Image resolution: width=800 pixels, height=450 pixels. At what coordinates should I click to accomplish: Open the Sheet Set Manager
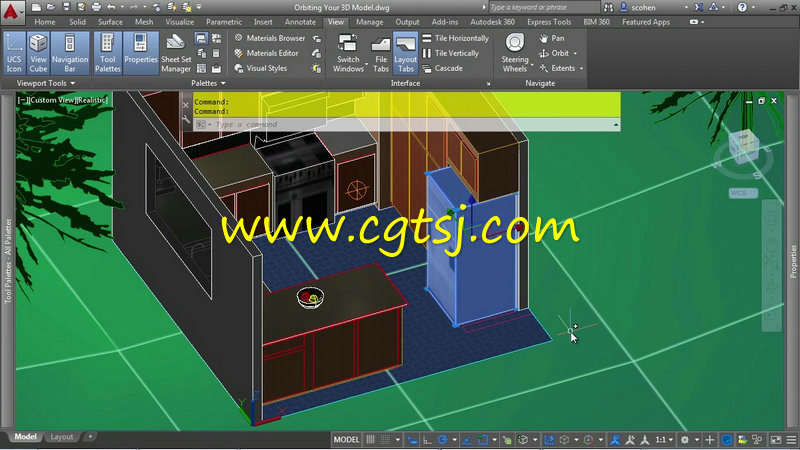pyautogui.click(x=176, y=53)
